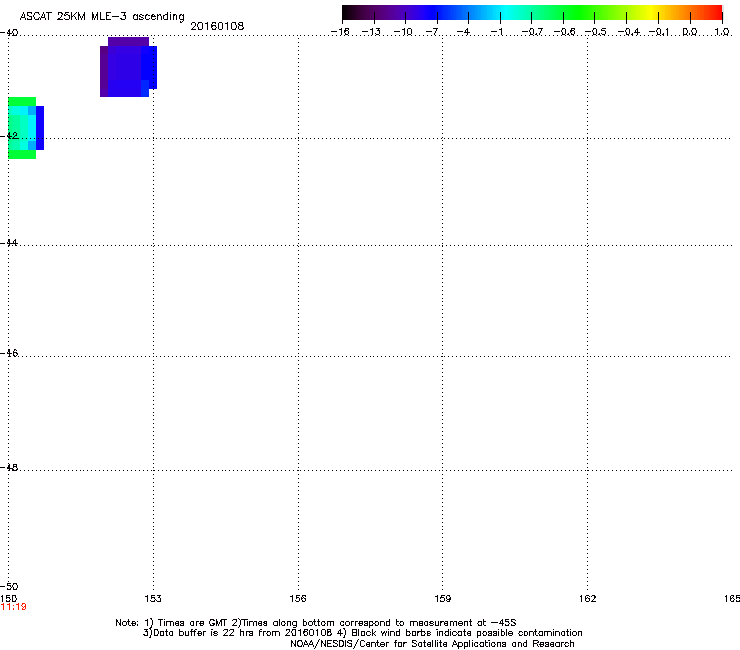
Task: Click the latitude label -46
Action: pos(9,353)
